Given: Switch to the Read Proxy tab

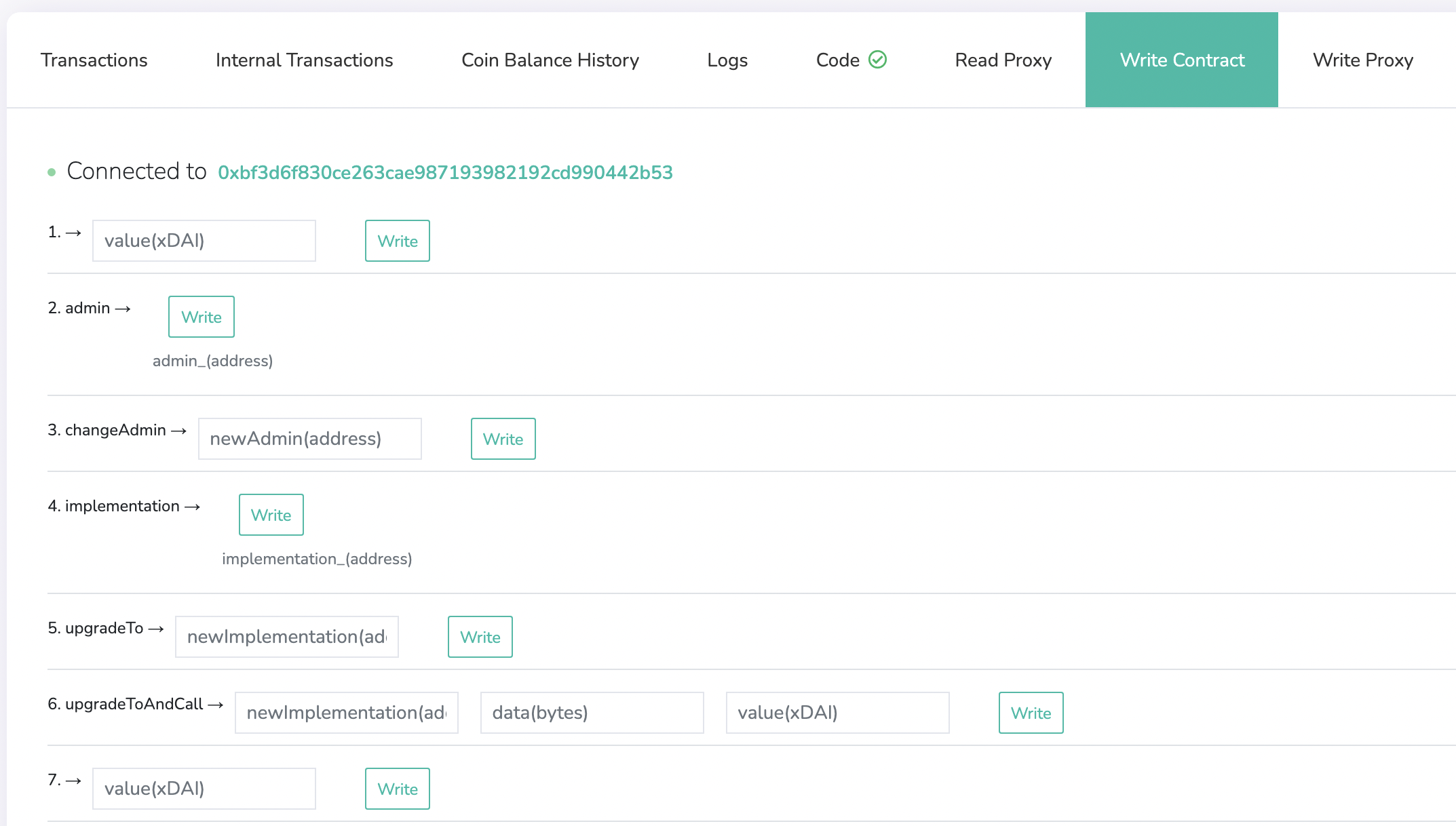Looking at the screenshot, I should coord(1003,60).
